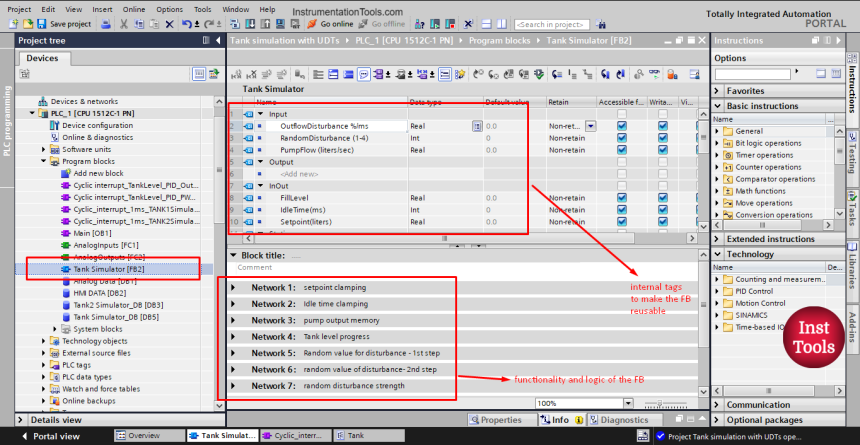Click the padlock protection icon in block toolbar
860x445 pixels.
(671, 74)
